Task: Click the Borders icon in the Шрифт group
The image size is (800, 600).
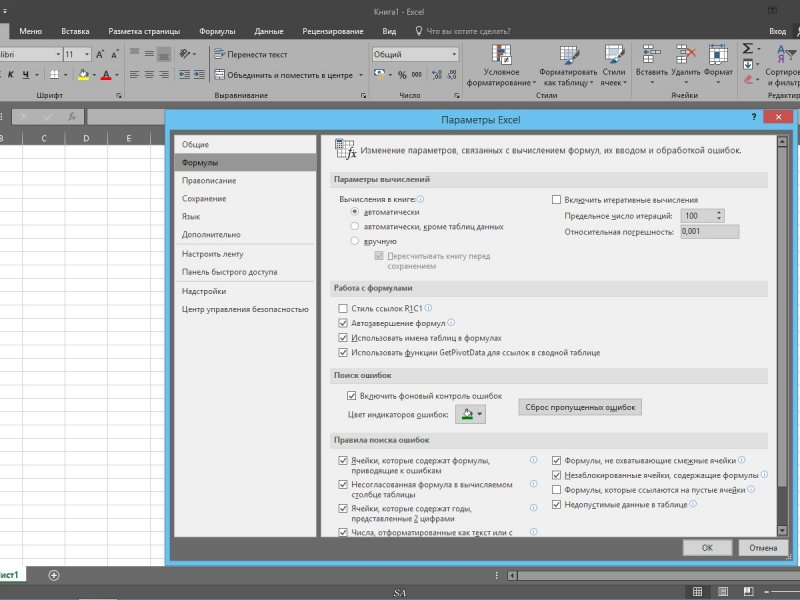Action: (54, 74)
